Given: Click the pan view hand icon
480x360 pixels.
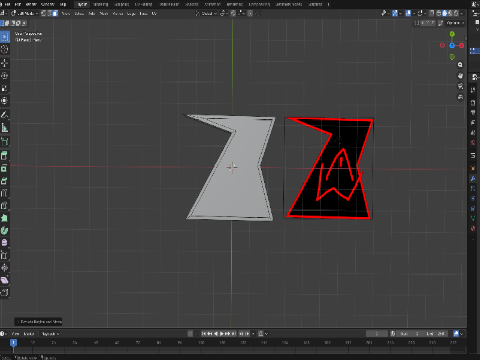Looking at the screenshot, I should 460,76.
